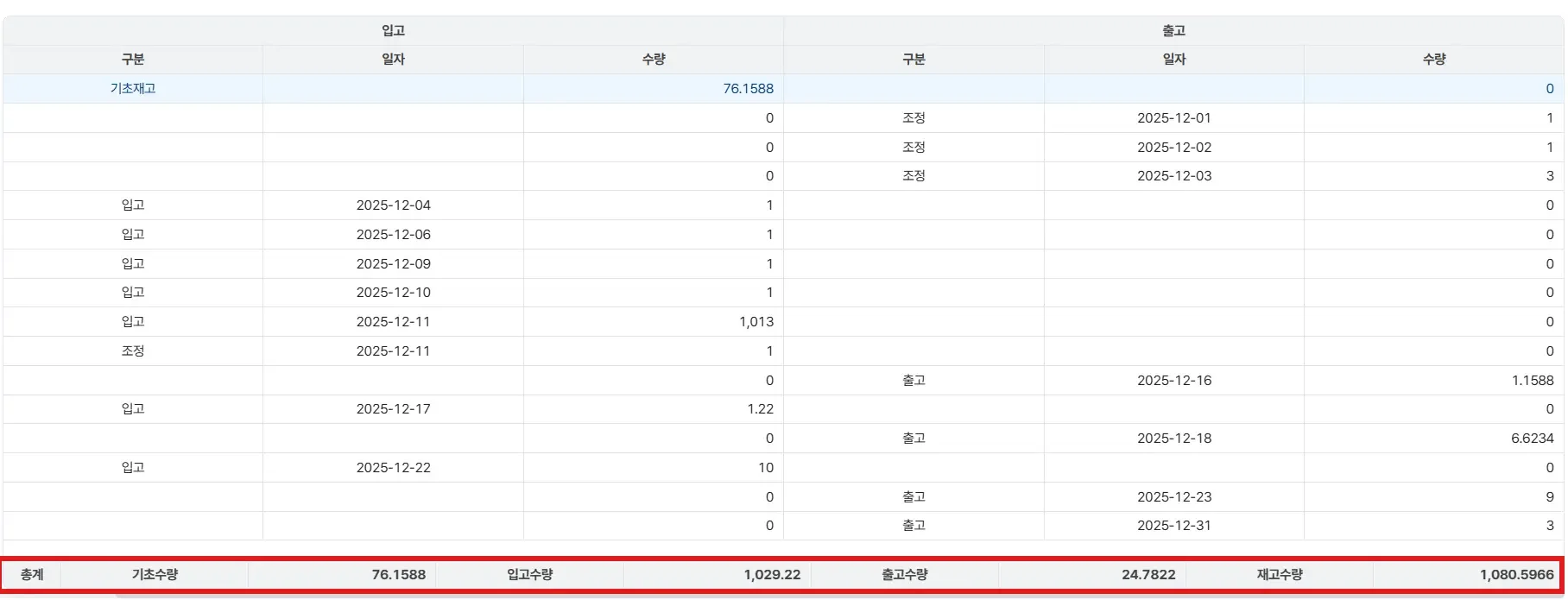Click 출고 in the 2025-12-18 row
The image size is (1568, 600).
914,439
